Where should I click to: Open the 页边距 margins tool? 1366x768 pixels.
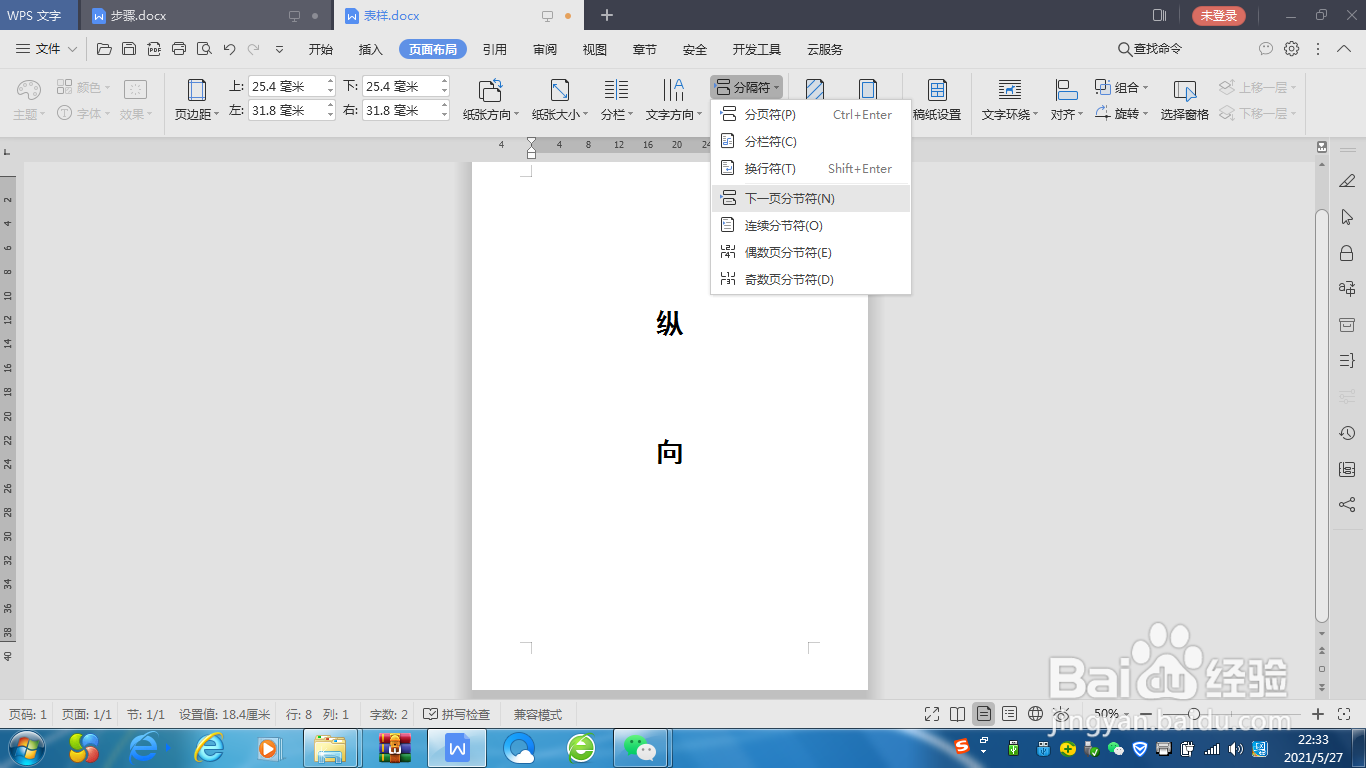[197, 100]
